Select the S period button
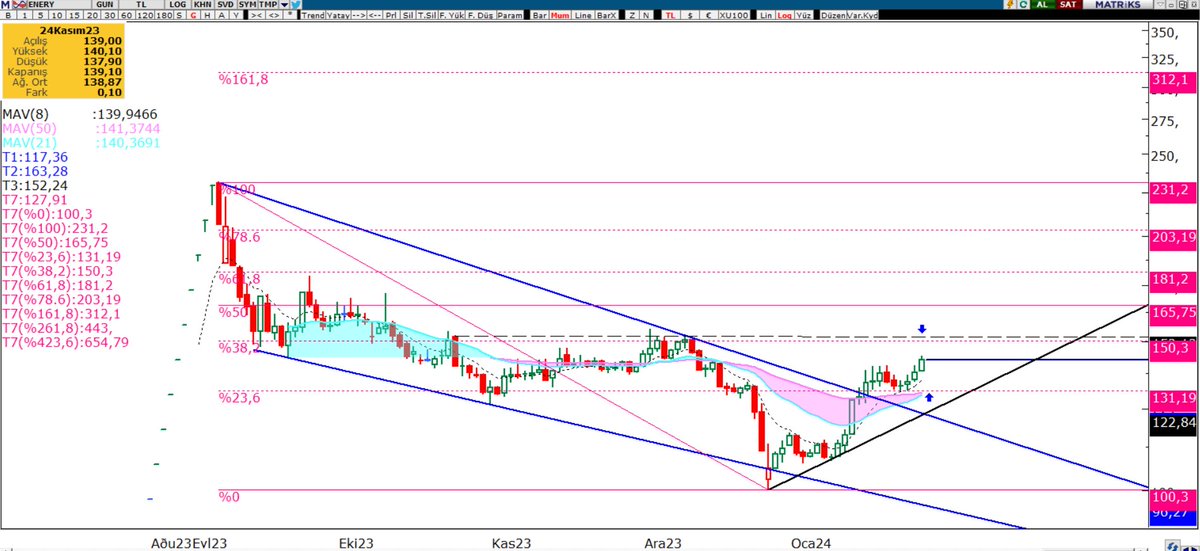 click(179, 16)
